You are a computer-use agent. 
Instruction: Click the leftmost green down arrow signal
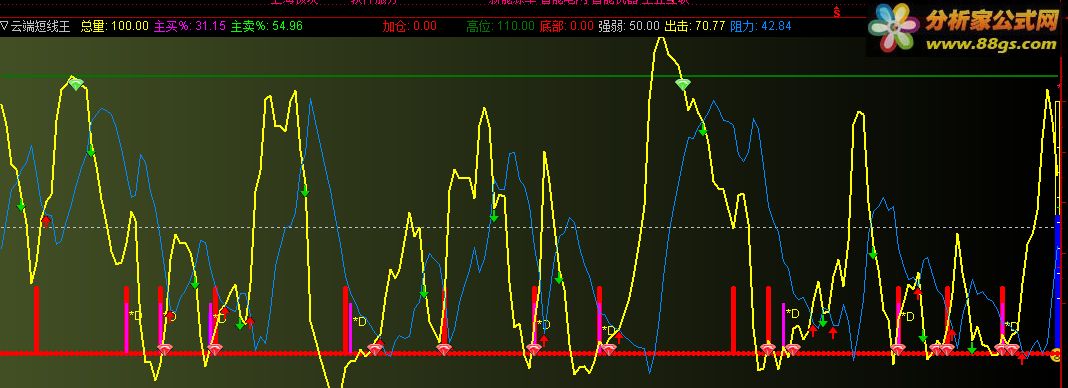[x=20, y=206]
